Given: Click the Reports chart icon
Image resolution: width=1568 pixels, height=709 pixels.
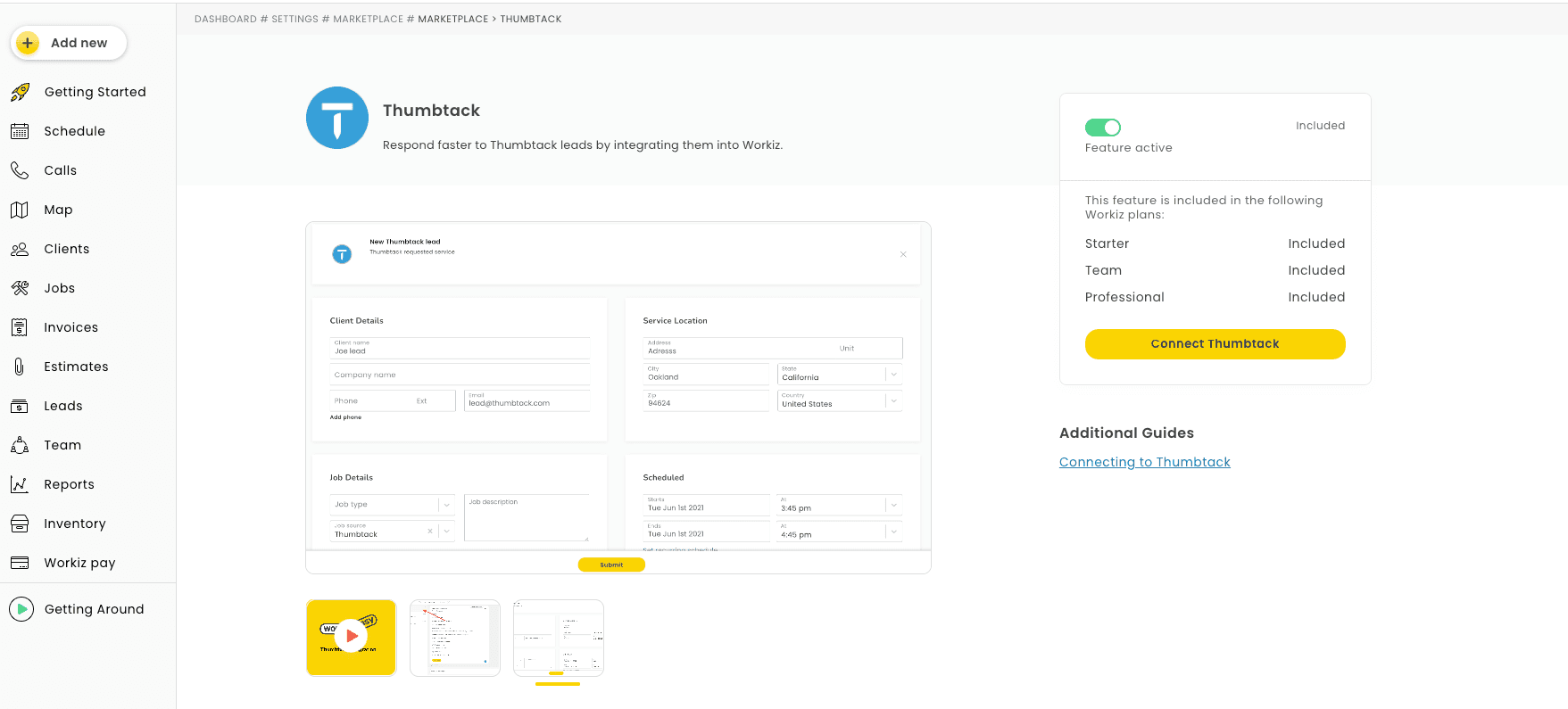Looking at the screenshot, I should (20, 484).
